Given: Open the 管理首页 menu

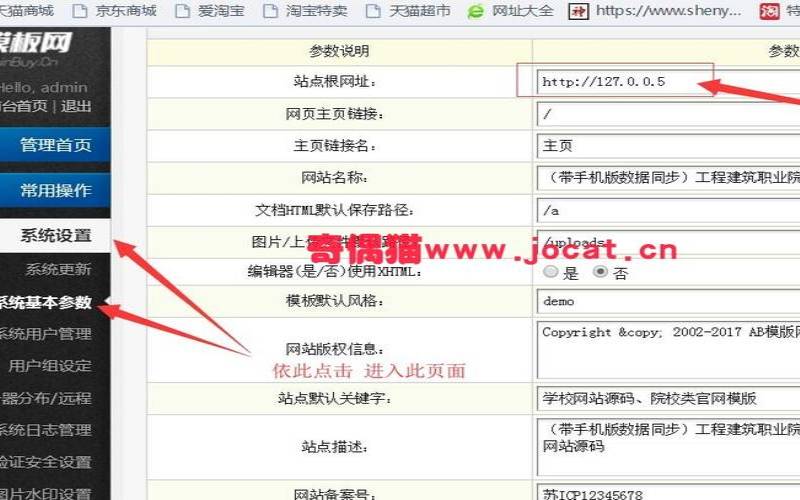Looking at the screenshot, I should pos(55,145).
